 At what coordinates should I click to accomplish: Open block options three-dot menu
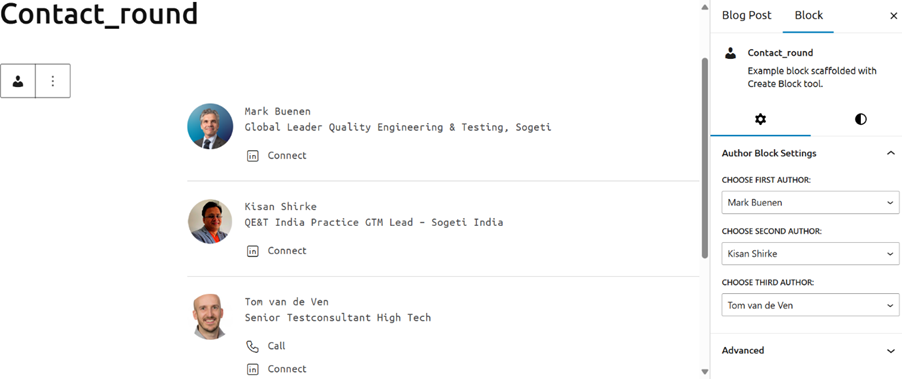[53, 81]
